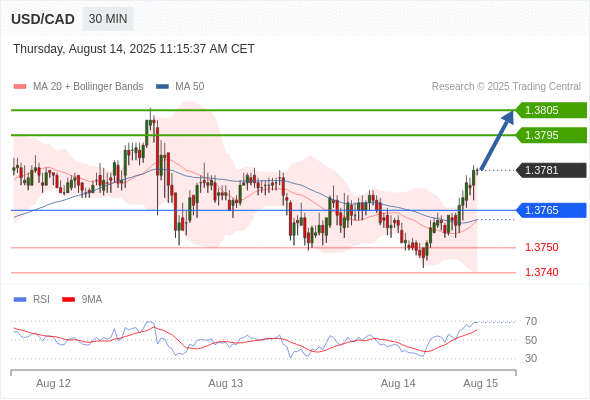
Task: Click the RSI 70 level label
Action: click(x=531, y=321)
